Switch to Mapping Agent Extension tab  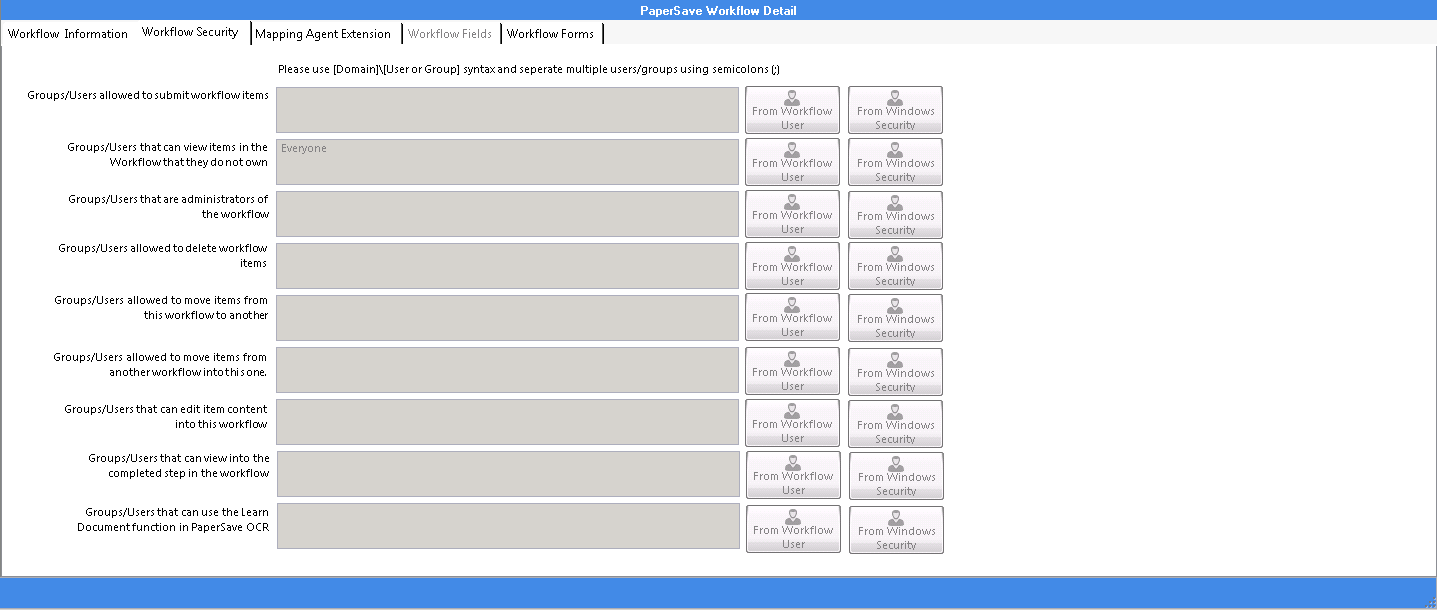(x=323, y=34)
